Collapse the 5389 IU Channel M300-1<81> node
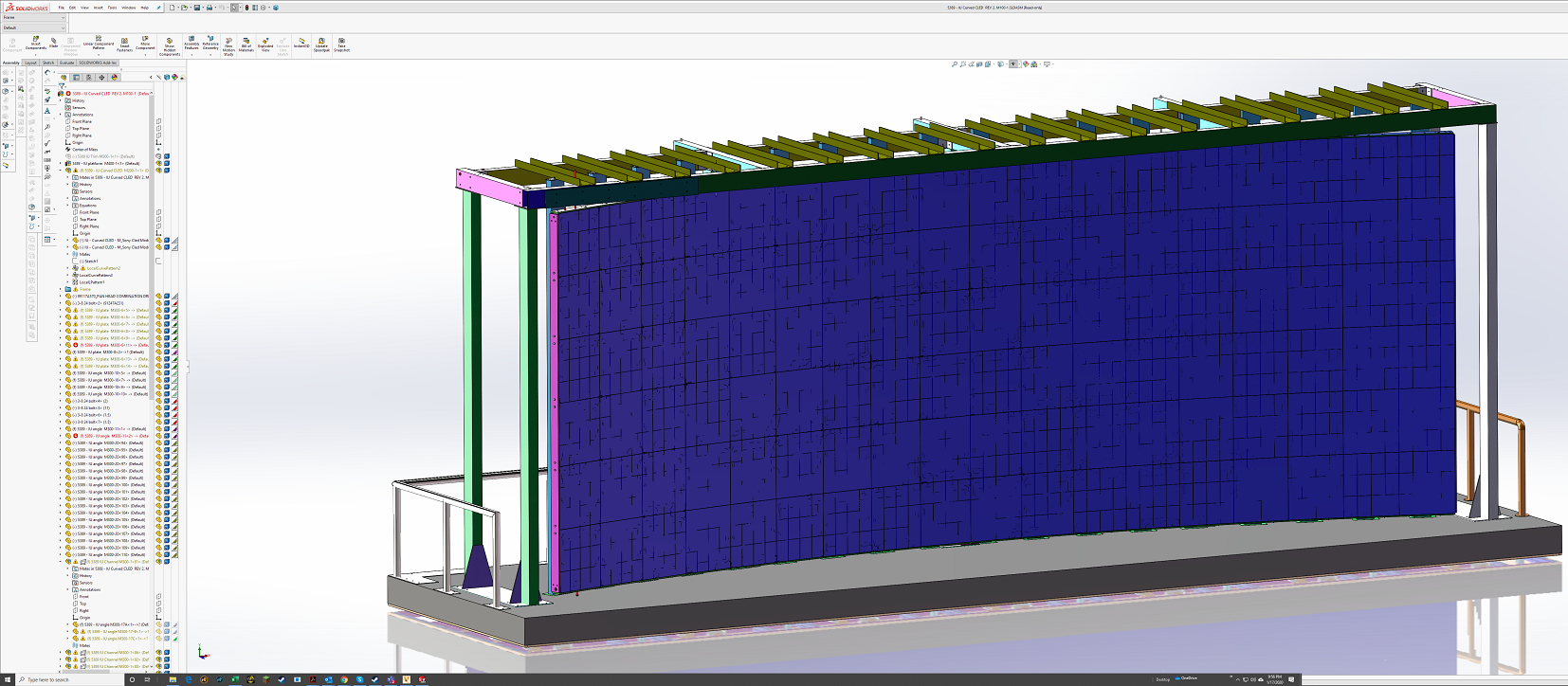This screenshot has width=1568, height=686. pos(61,562)
